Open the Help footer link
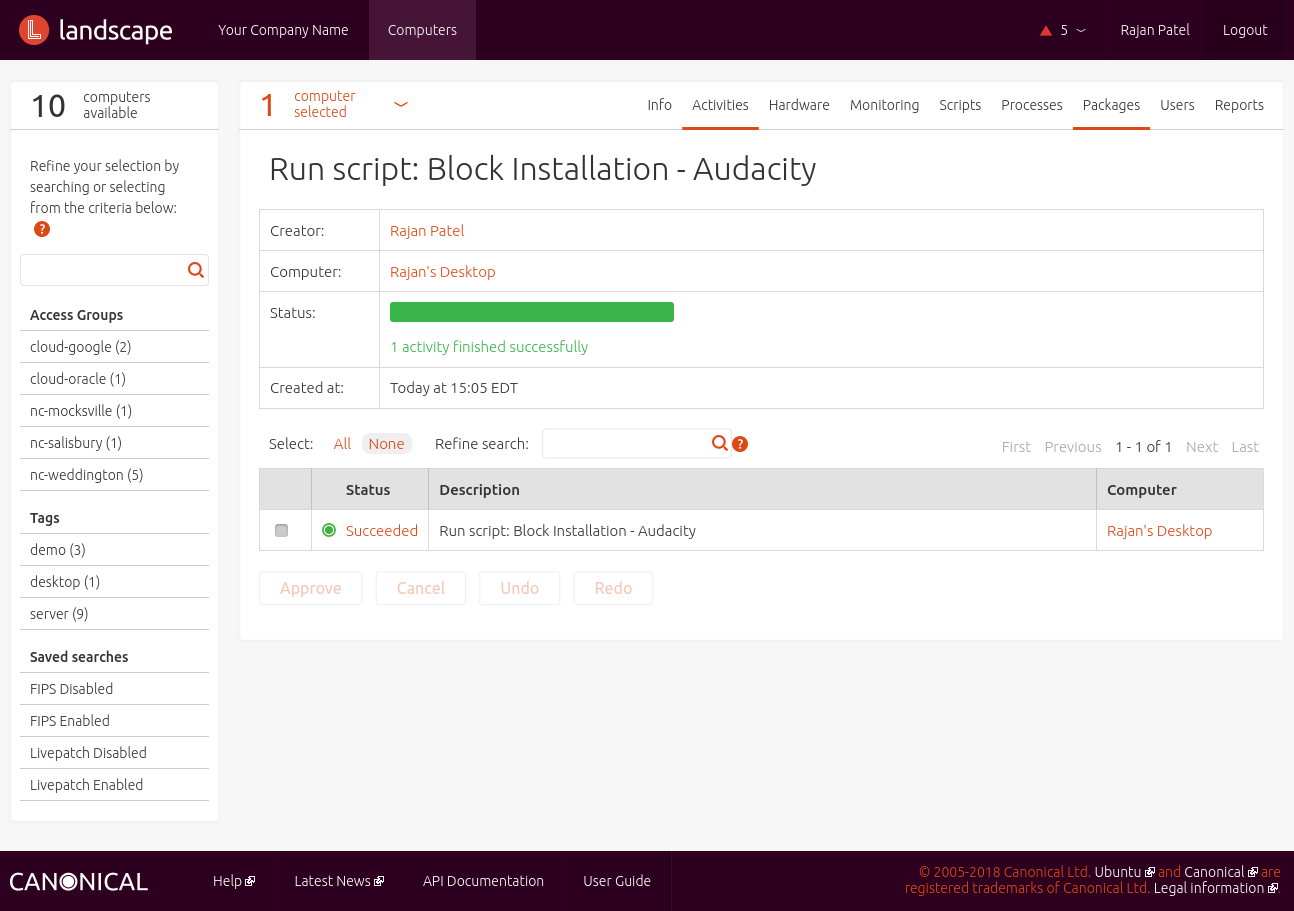 coord(227,881)
